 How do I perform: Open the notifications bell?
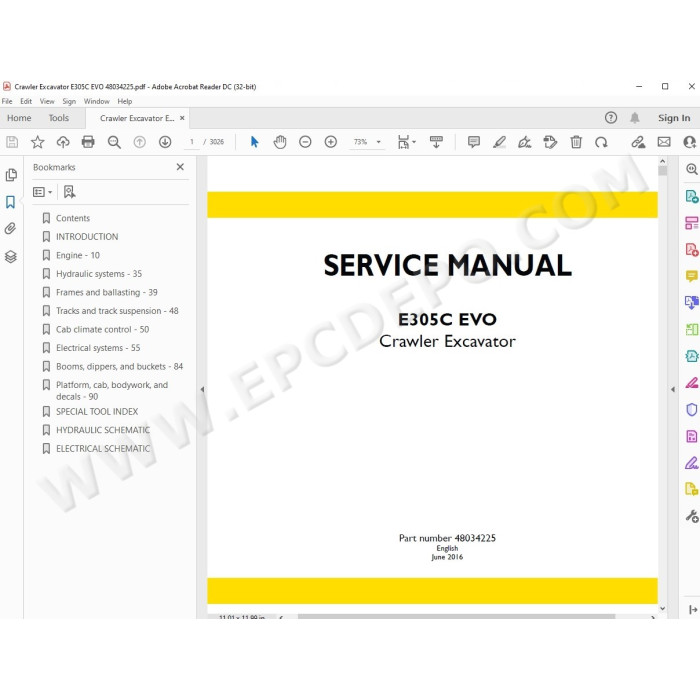click(634, 118)
